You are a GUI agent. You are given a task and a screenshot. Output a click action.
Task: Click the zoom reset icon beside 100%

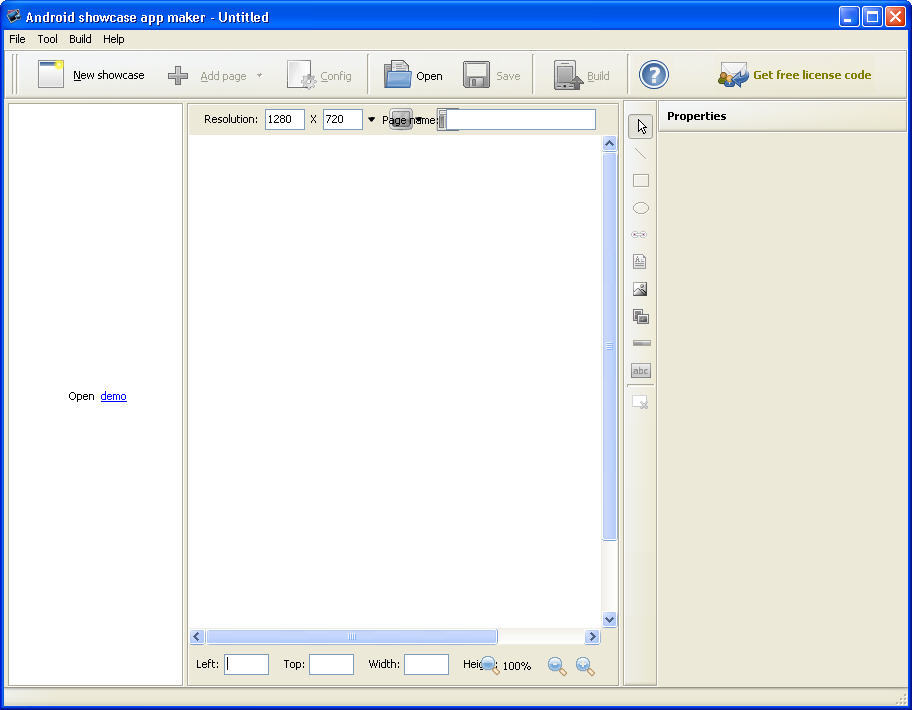[x=490, y=665]
